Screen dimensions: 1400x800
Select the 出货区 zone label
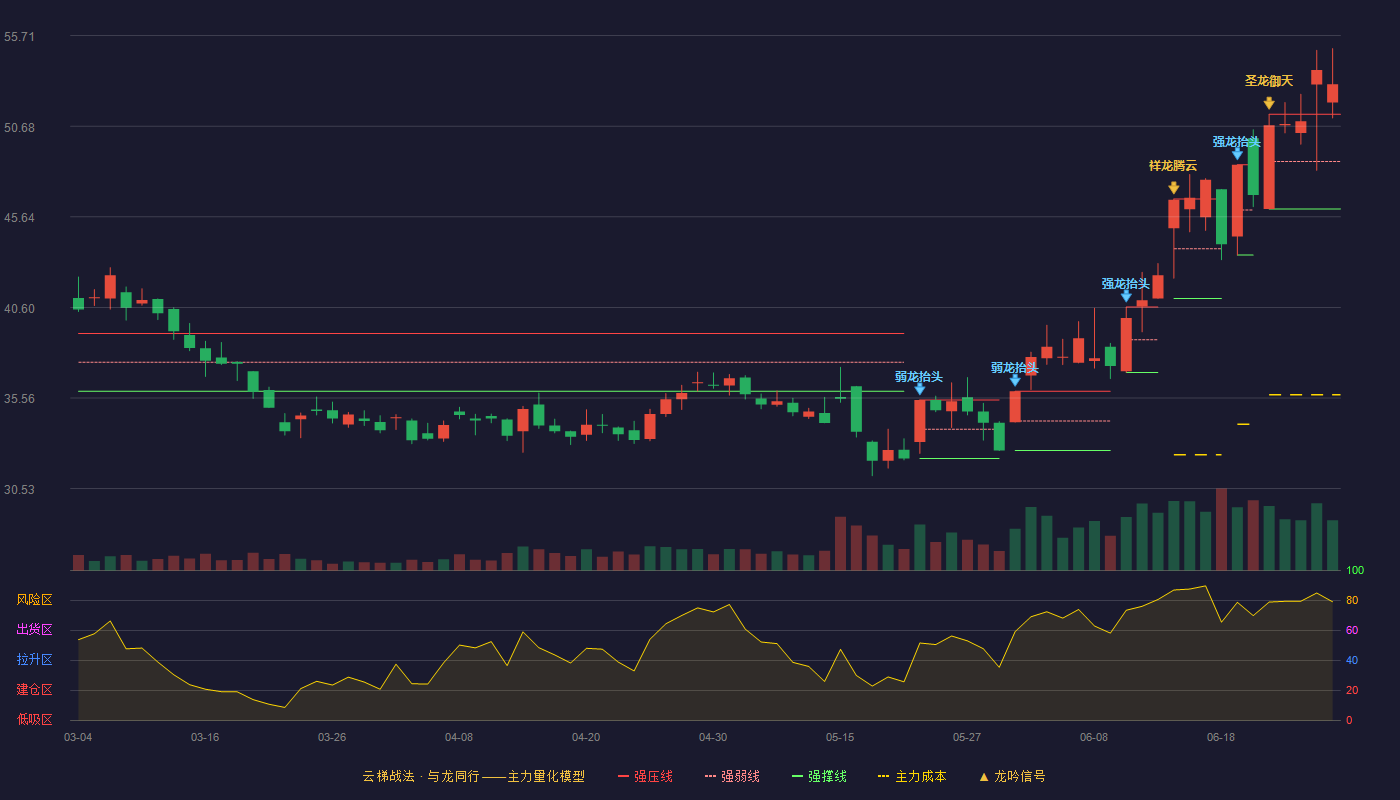coord(35,630)
